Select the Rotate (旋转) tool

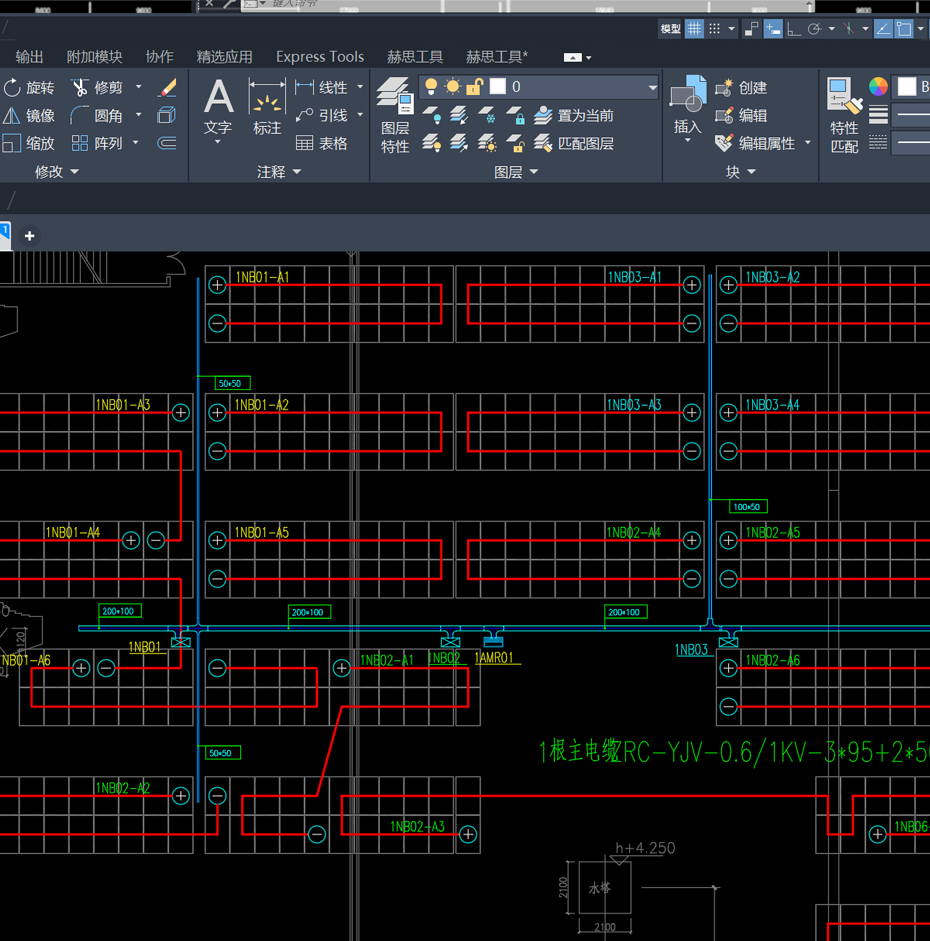29,88
